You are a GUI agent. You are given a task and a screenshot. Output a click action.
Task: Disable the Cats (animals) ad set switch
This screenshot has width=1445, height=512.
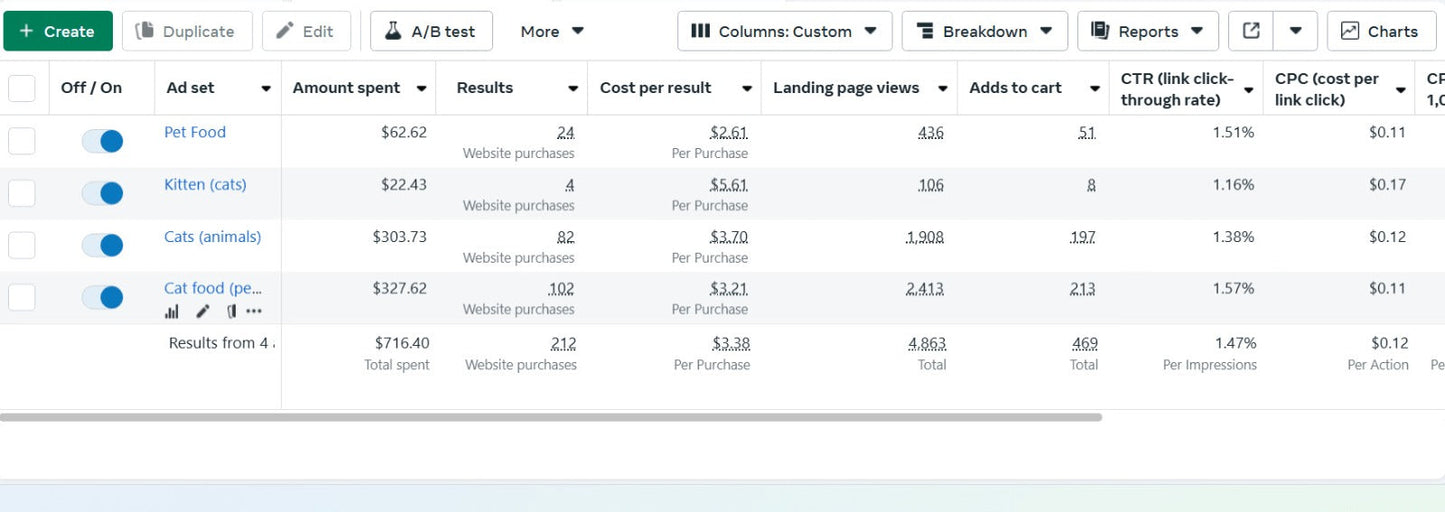coord(102,245)
